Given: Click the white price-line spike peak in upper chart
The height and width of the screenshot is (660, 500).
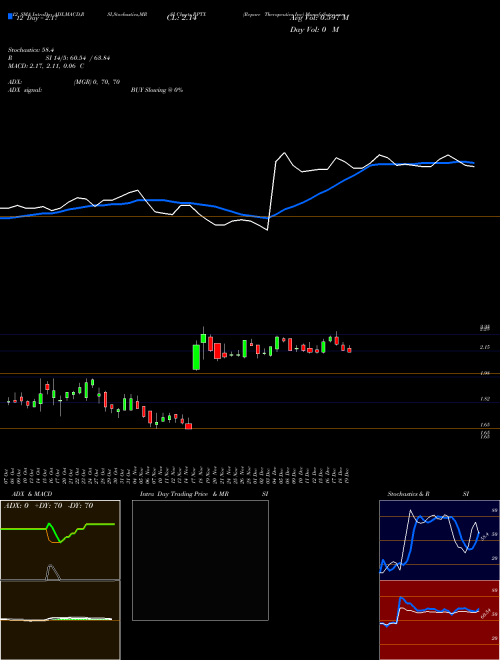Looking at the screenshot, I should [285, 153].
